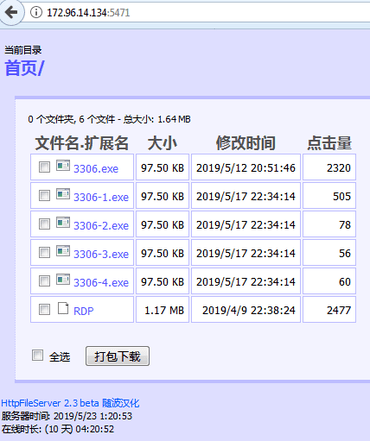Click the 2477 hit count cell
The width and height of the screenshot is (370, 441).
(x=329, y=309)
